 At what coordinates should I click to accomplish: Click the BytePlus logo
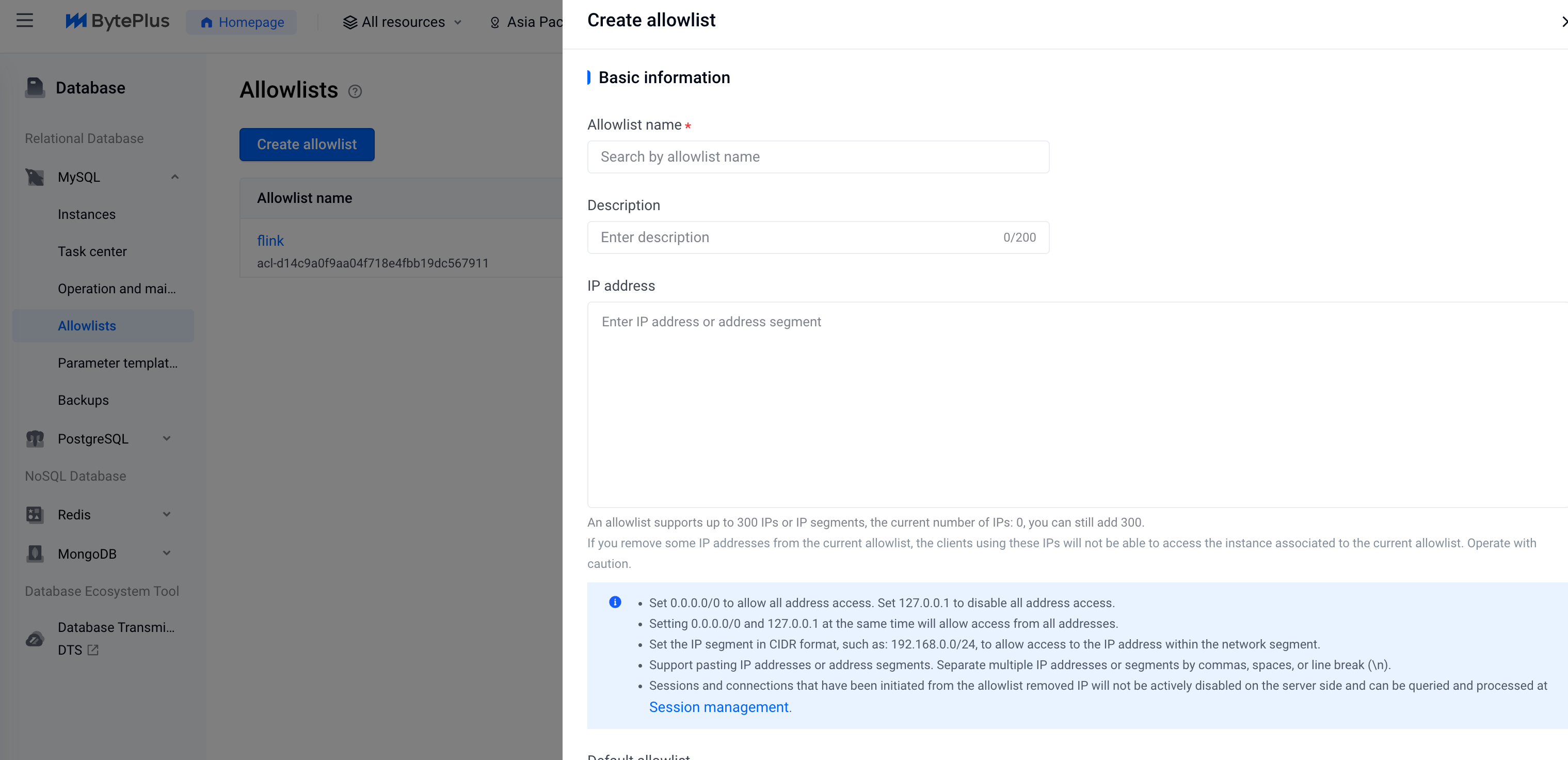[118, 21]
